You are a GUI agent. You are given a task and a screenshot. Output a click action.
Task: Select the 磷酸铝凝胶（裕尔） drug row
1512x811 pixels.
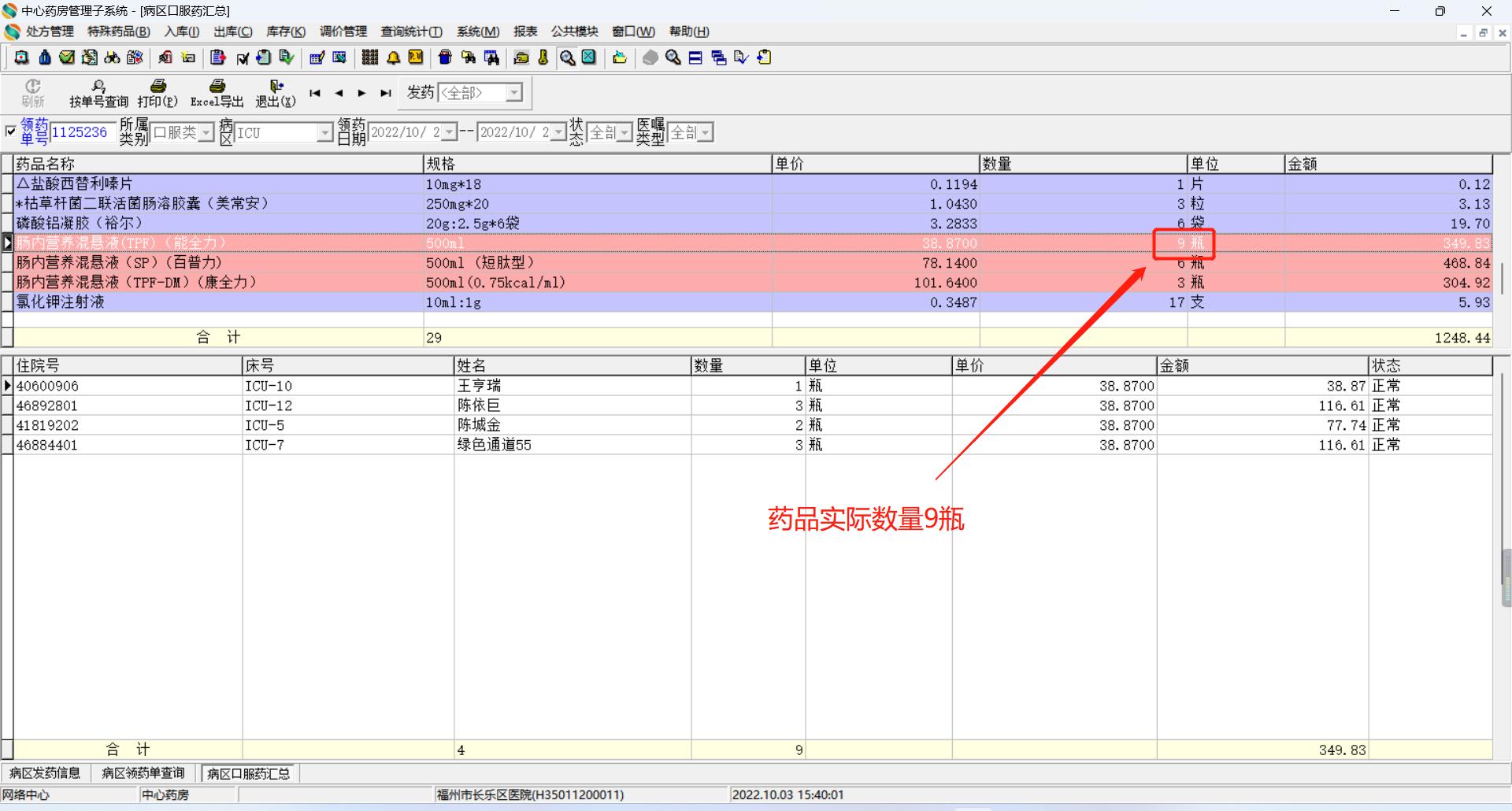point(752,224)
